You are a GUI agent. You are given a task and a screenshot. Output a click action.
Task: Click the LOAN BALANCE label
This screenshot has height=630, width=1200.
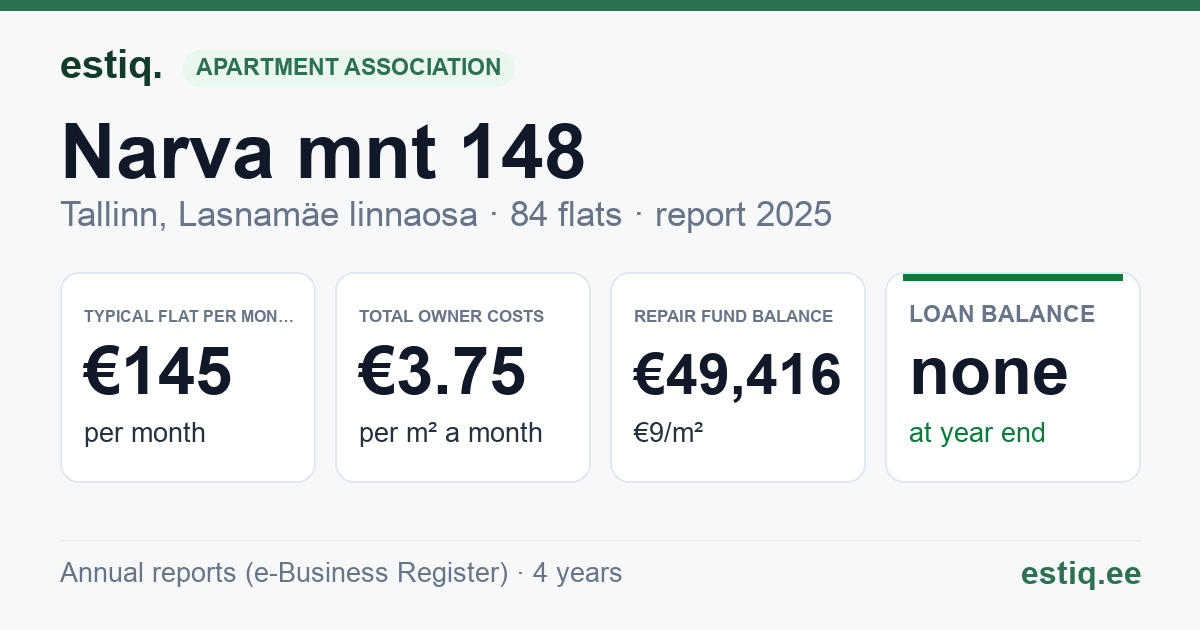tap(1002, 314)
